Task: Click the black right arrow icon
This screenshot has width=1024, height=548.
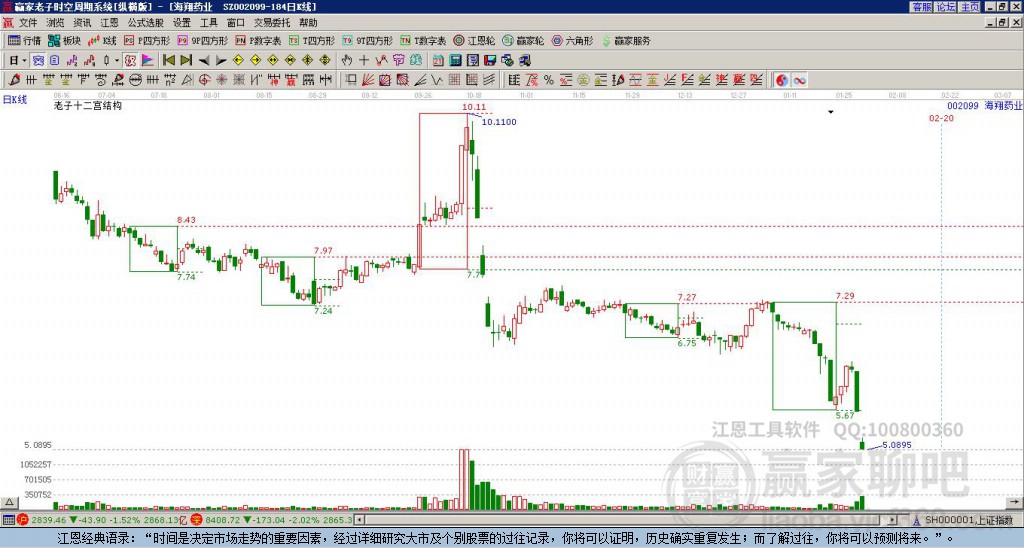Action: pyautogui.click(x=221, y=61)
